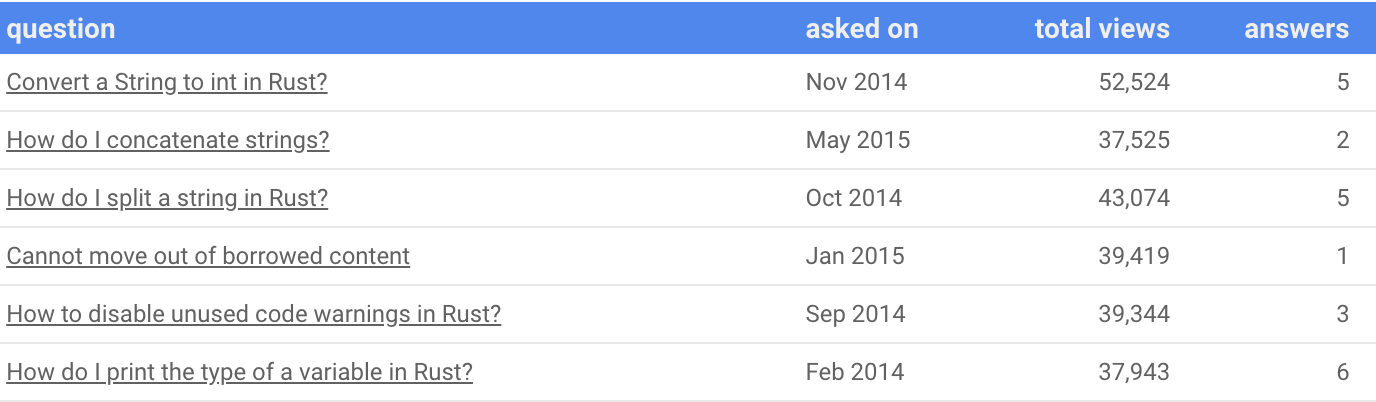Select the May 2015 date cell
Image resolution: width=1376 pixels, height=402 pixels.
tap(858, 140)
